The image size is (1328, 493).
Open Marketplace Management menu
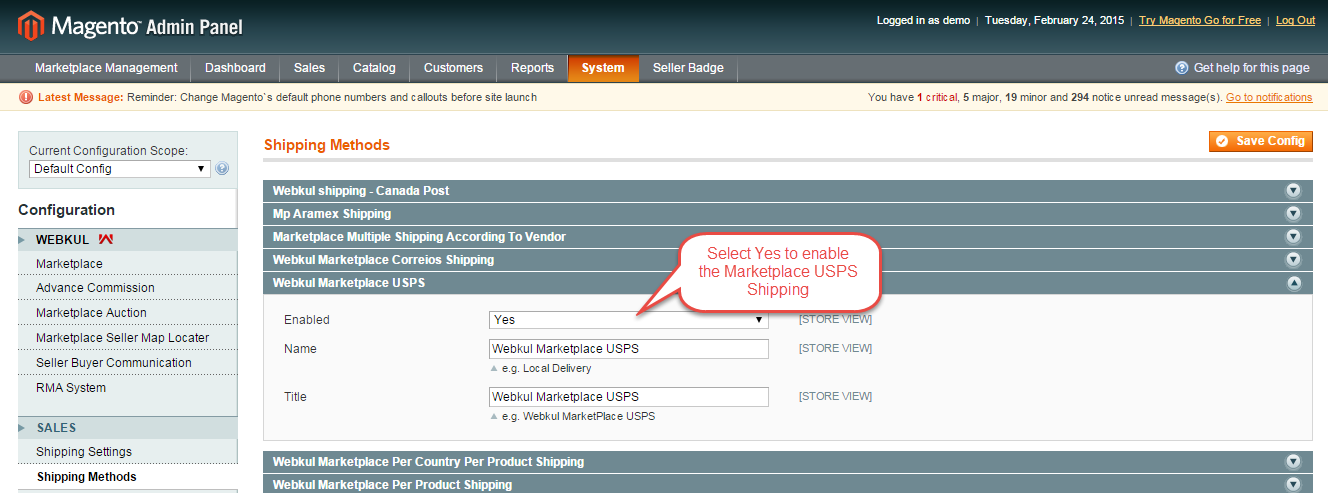point(106,68)
